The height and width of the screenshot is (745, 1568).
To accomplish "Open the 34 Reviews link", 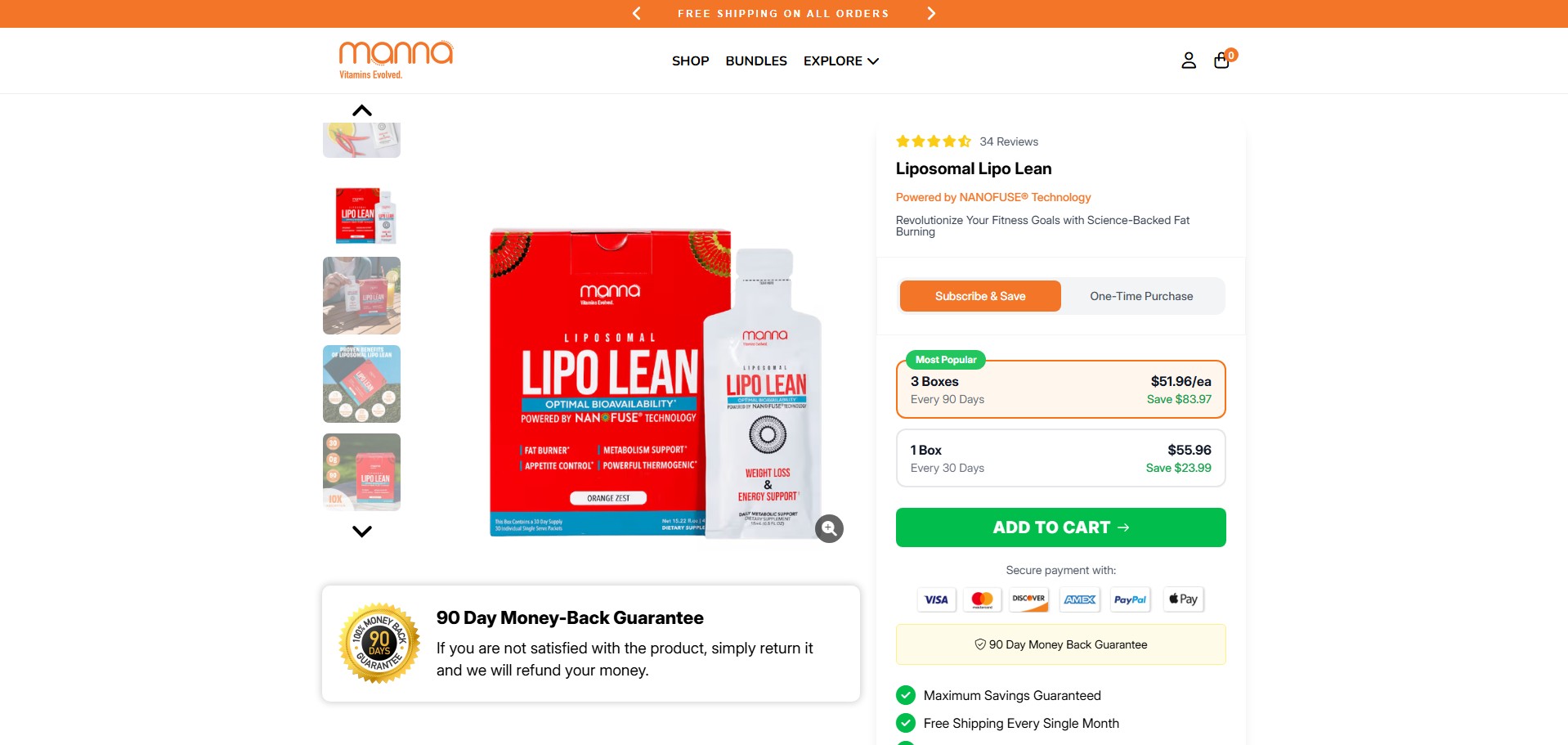I will tap(1009, 141).
